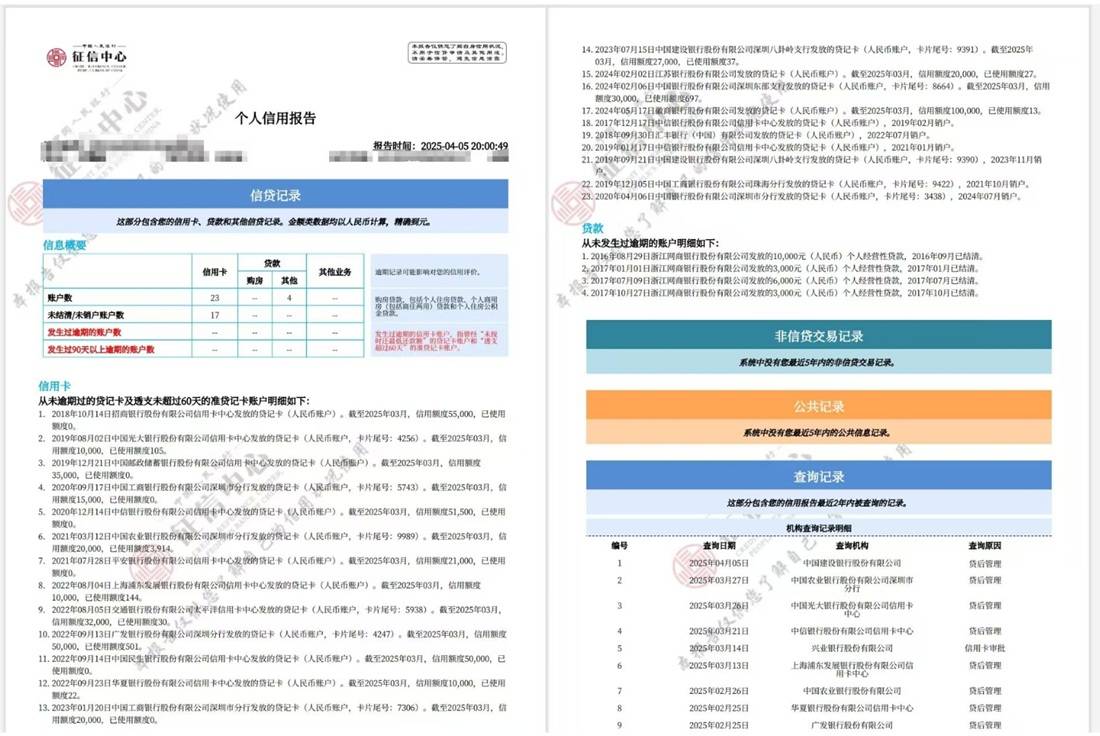
Task: Select card entry 15 from 江苏银行
Action: pos(810,74)
